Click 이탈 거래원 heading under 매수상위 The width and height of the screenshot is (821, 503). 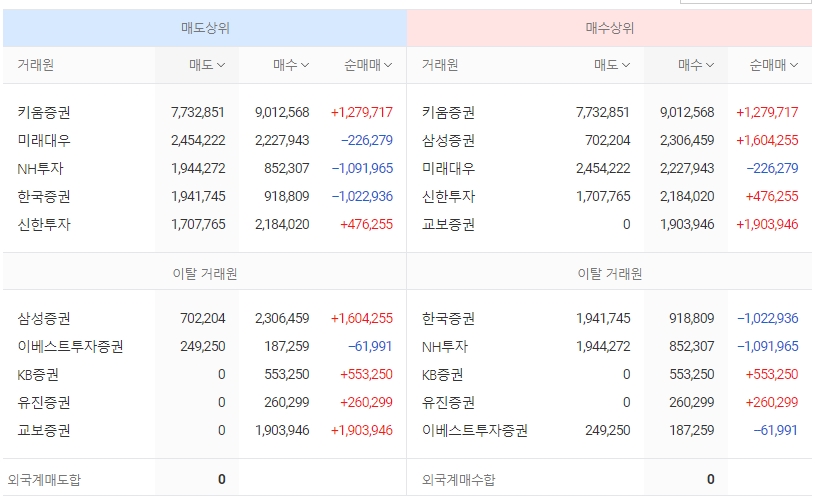pos(609,274)
